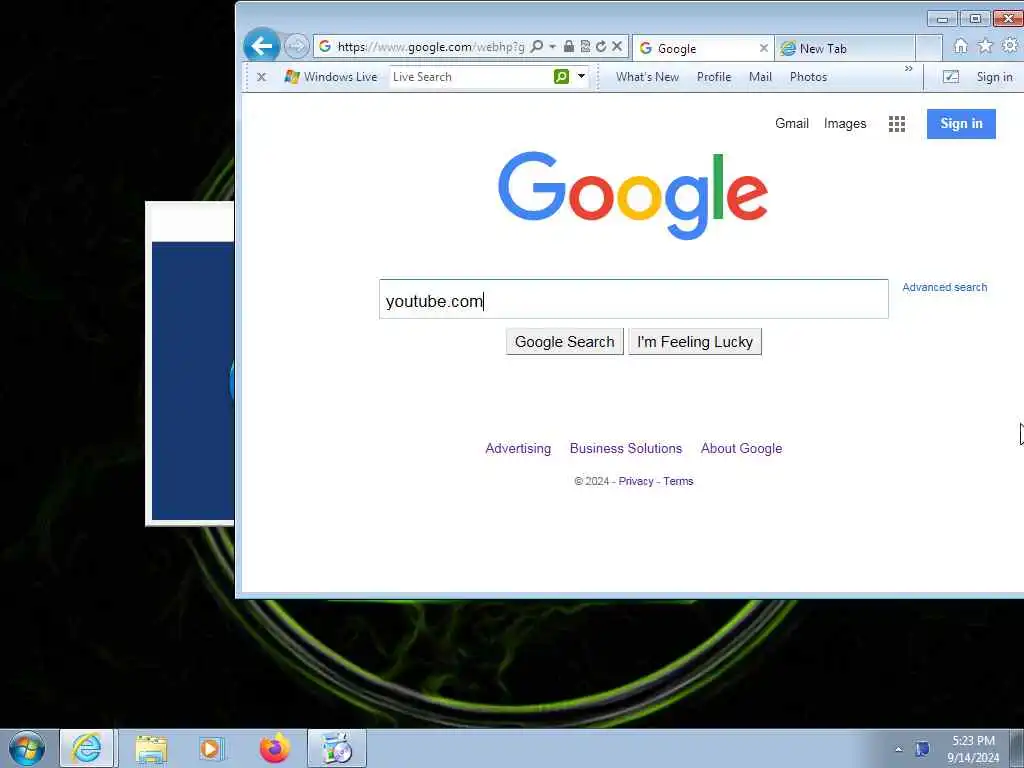Click Sign in on Windows Live toolbar
The image size is (1024, 768).
pos(995,77)
